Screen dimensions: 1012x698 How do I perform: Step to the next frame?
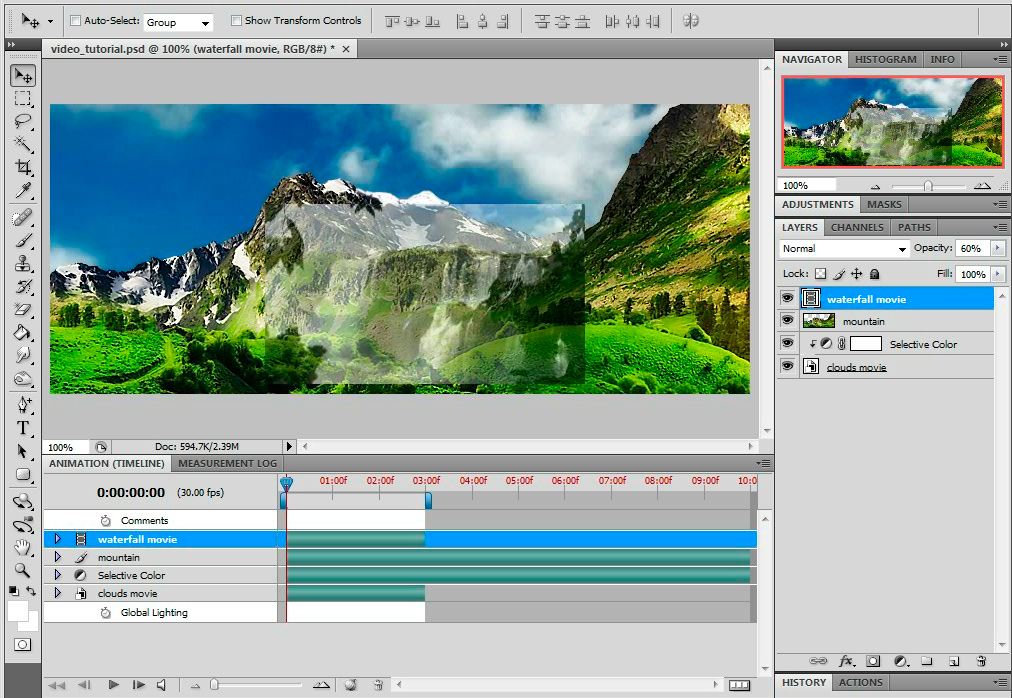click(x=138, y=684)
